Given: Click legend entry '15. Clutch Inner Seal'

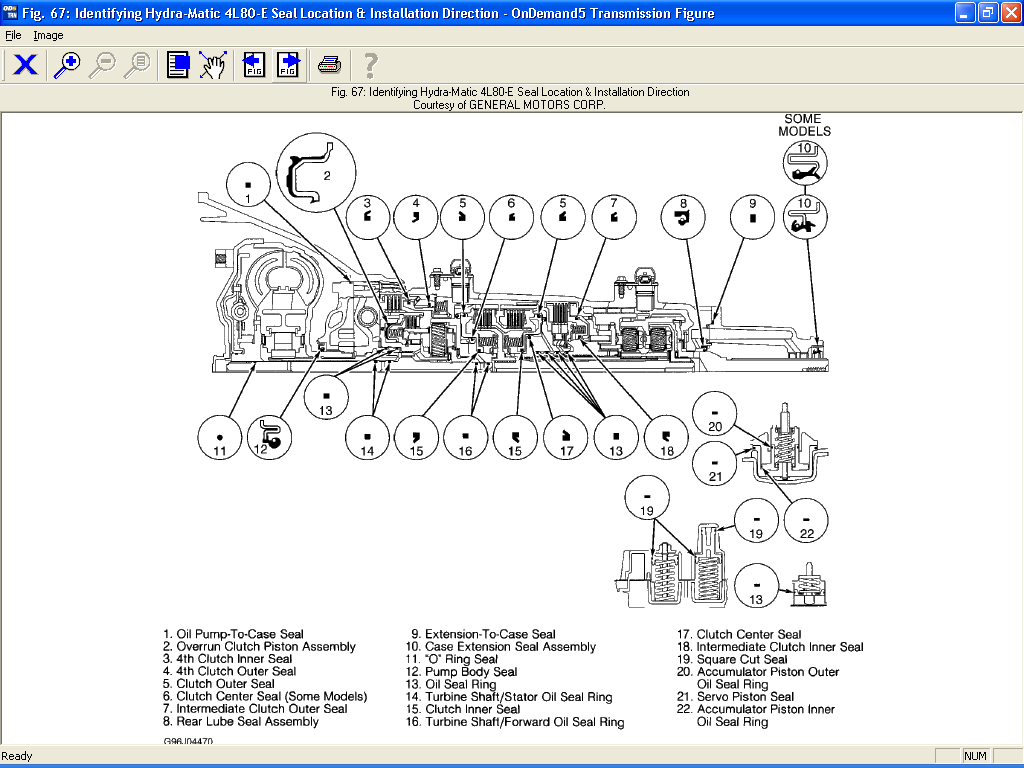Looking at the screenshot, I should [463, 709].
